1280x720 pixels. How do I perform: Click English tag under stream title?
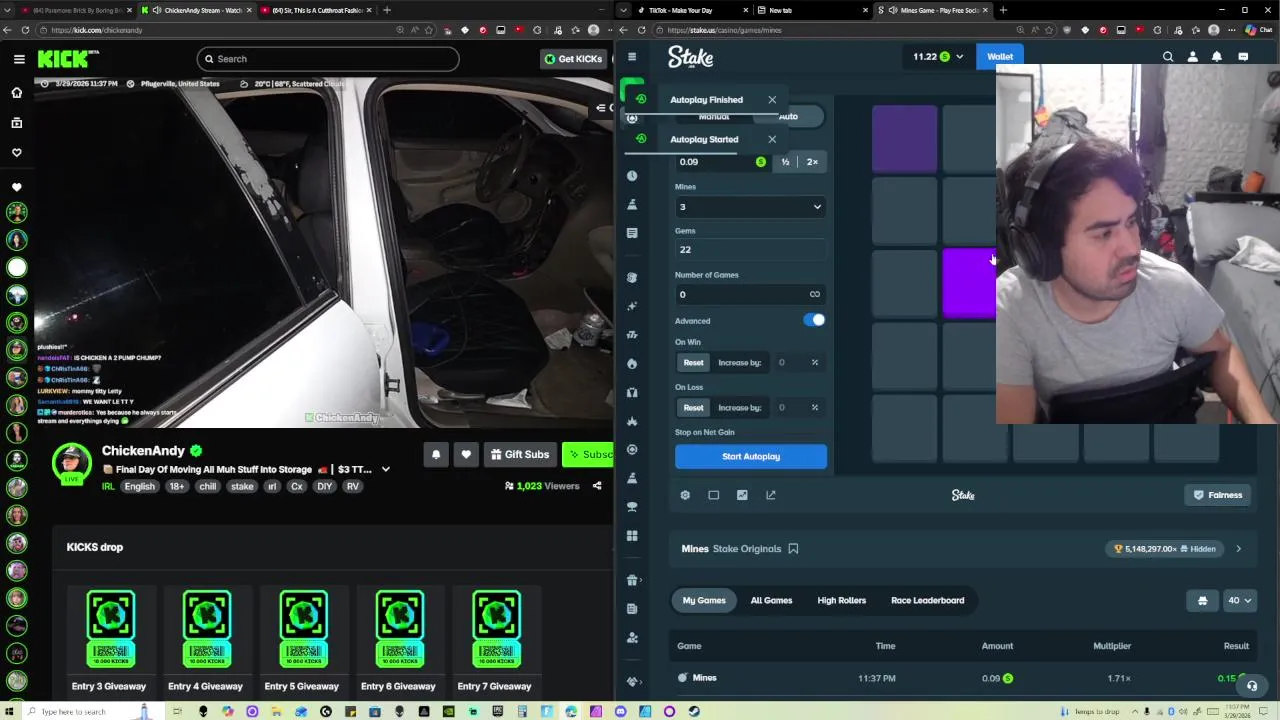tap(140, 487)
